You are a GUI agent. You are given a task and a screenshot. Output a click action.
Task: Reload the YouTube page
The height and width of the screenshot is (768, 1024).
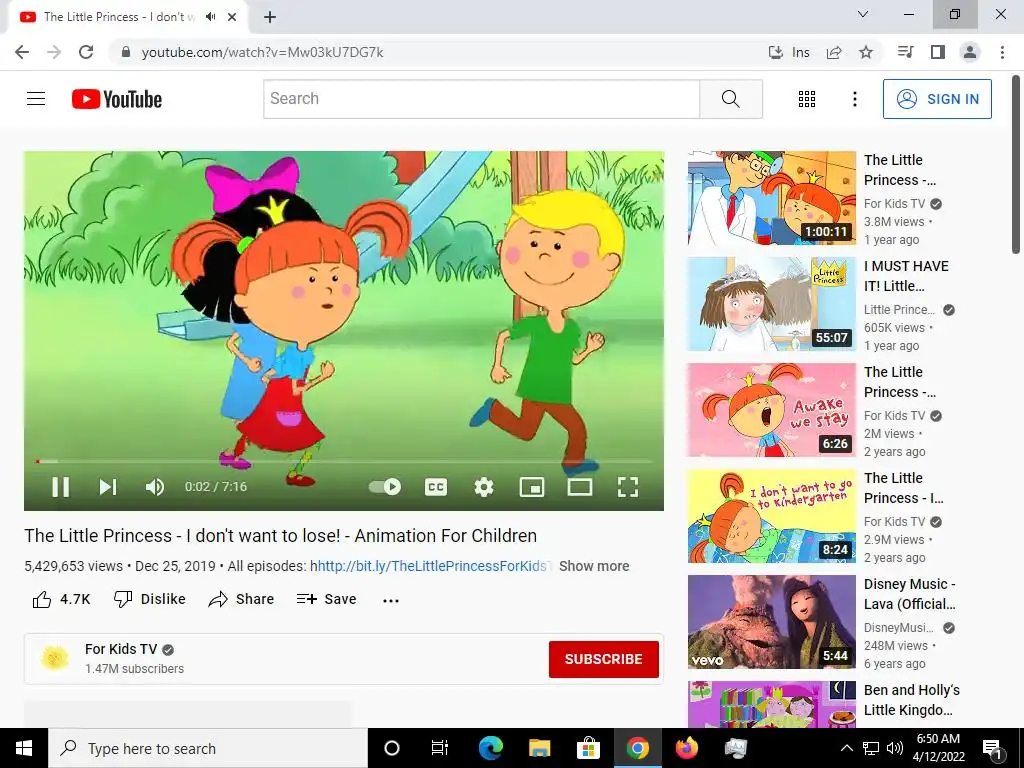(x=86, y=52)
